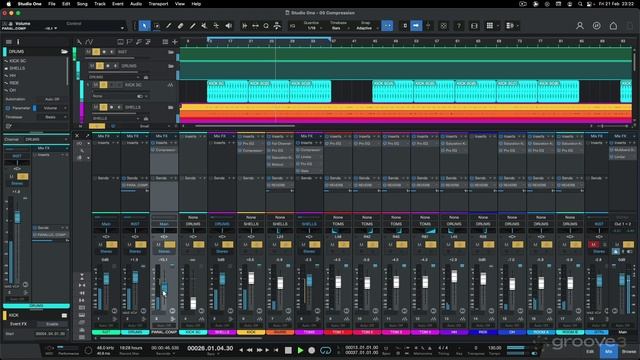The height and width of the screenshot is (360, 640).
Task: Select the Arrow tool in the toolbar
Action: (144, 26)
